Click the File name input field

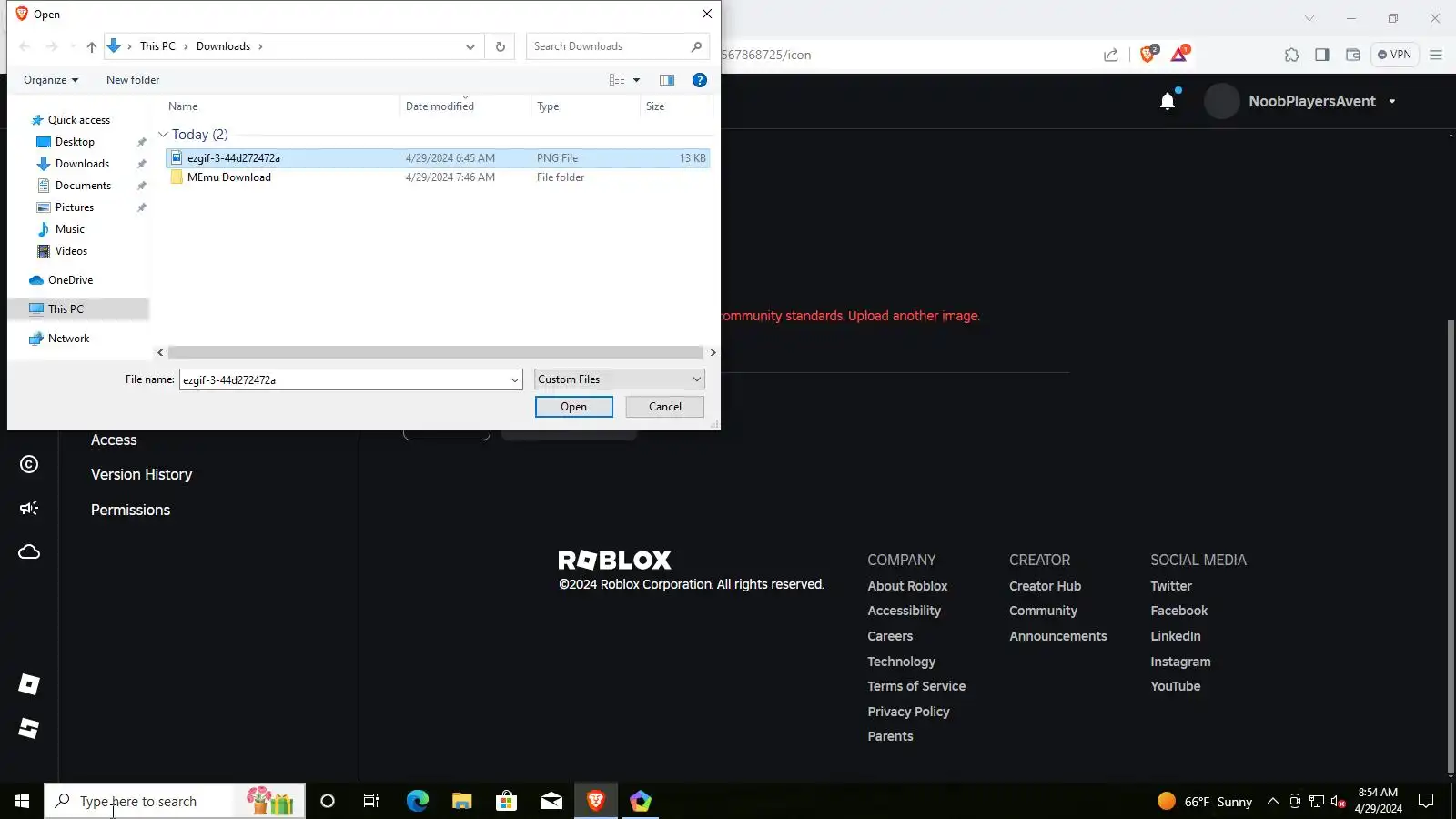click(x=343, y=379)
